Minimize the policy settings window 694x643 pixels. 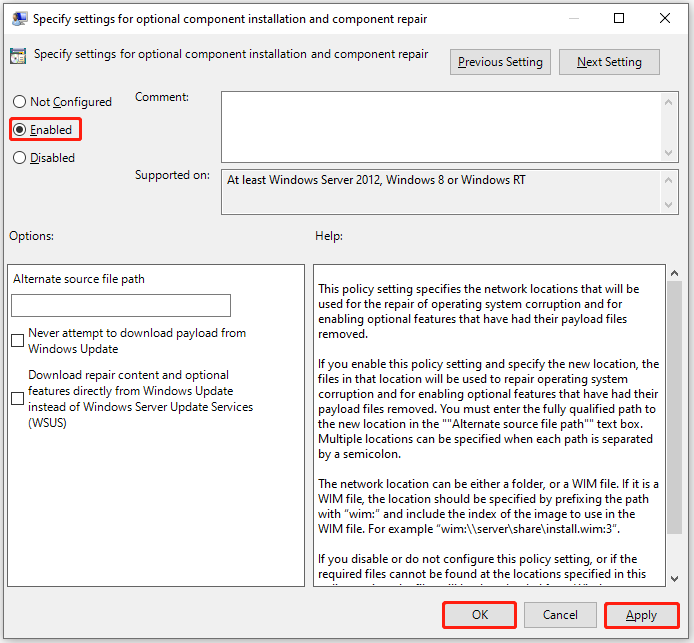pyautogui.click(x=573, y=18)
